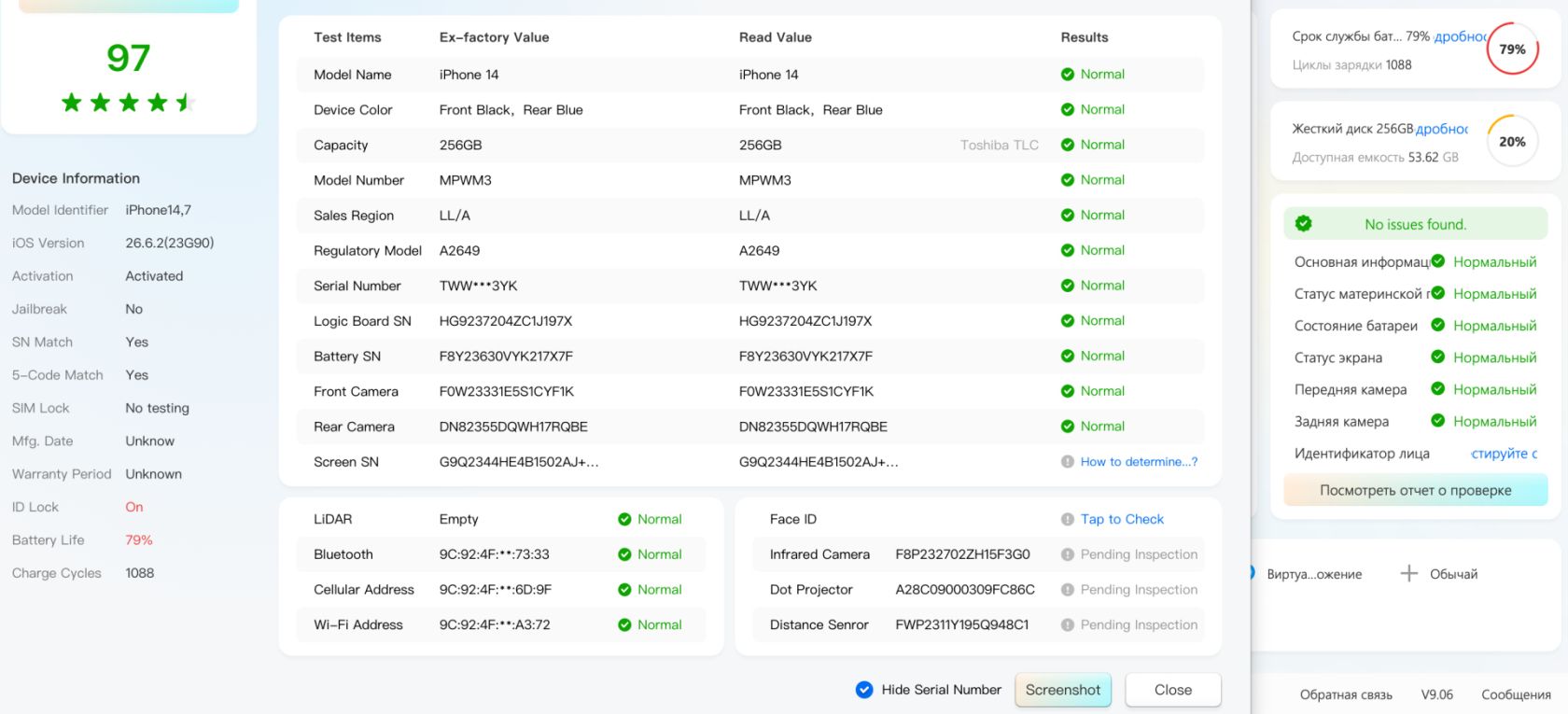Toggle the Hide Serial Number checkbox

[x=864, y=690]
